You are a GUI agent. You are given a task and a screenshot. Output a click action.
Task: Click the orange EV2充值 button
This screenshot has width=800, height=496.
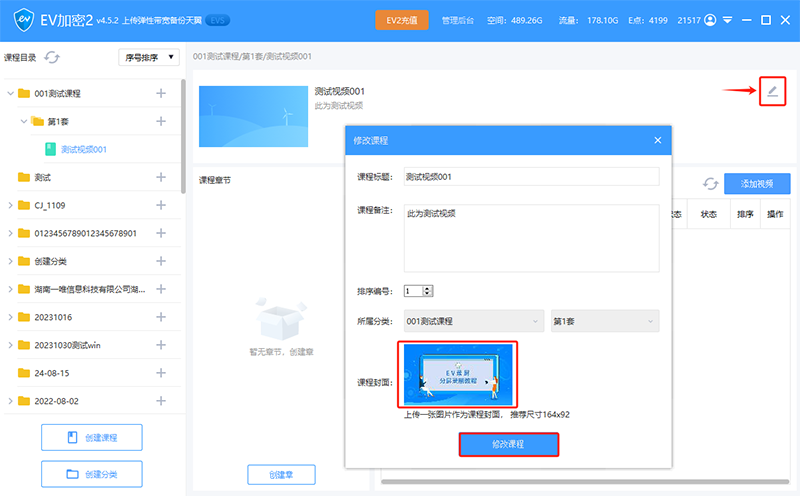tap(403, 20)
